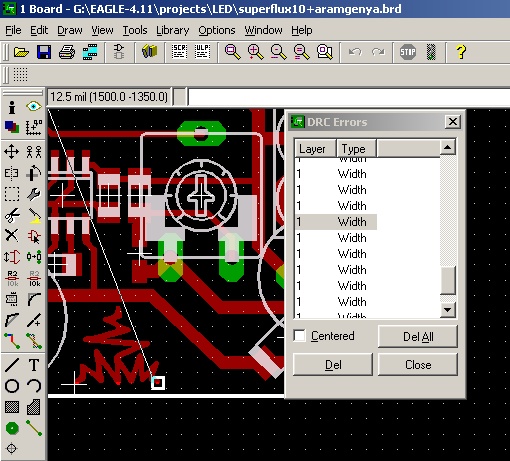Select the Cut tool with the scissors icon
This screenshot has height=461, width=510.
pyautogui.click(x=12, y=215)
